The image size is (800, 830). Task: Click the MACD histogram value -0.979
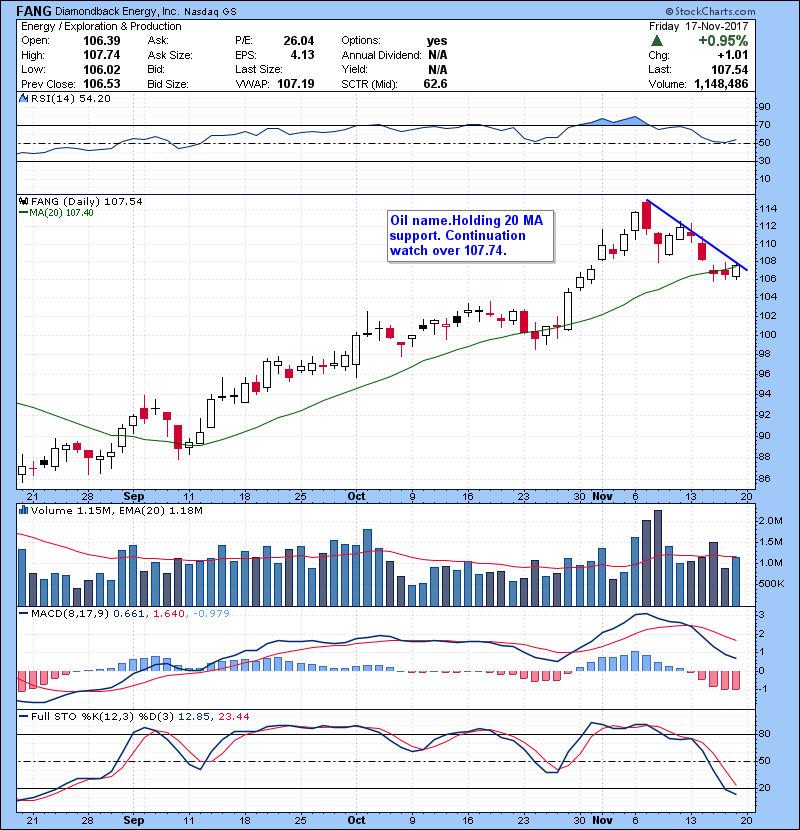(211, 614)
